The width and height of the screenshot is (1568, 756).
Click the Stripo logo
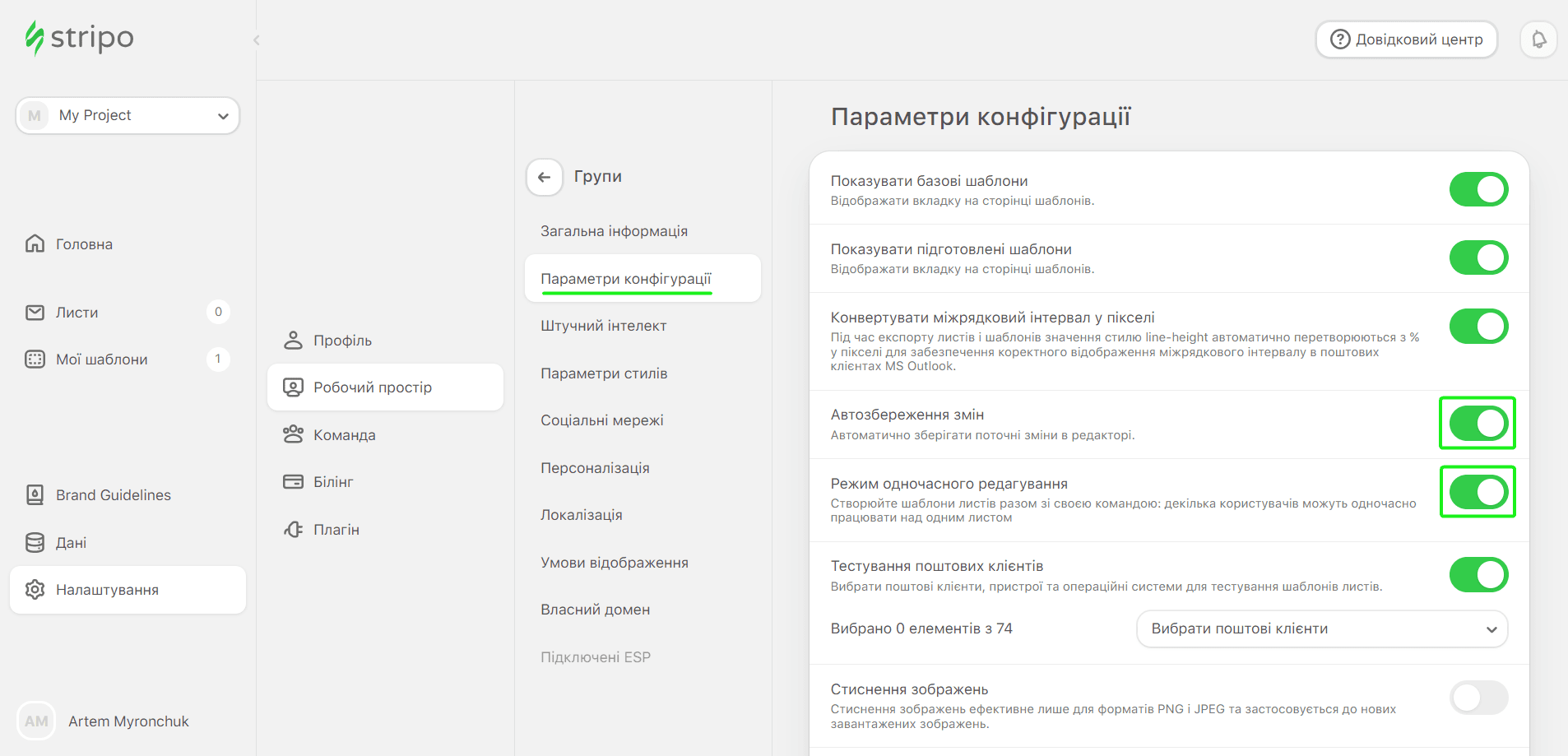coord(80,38)
